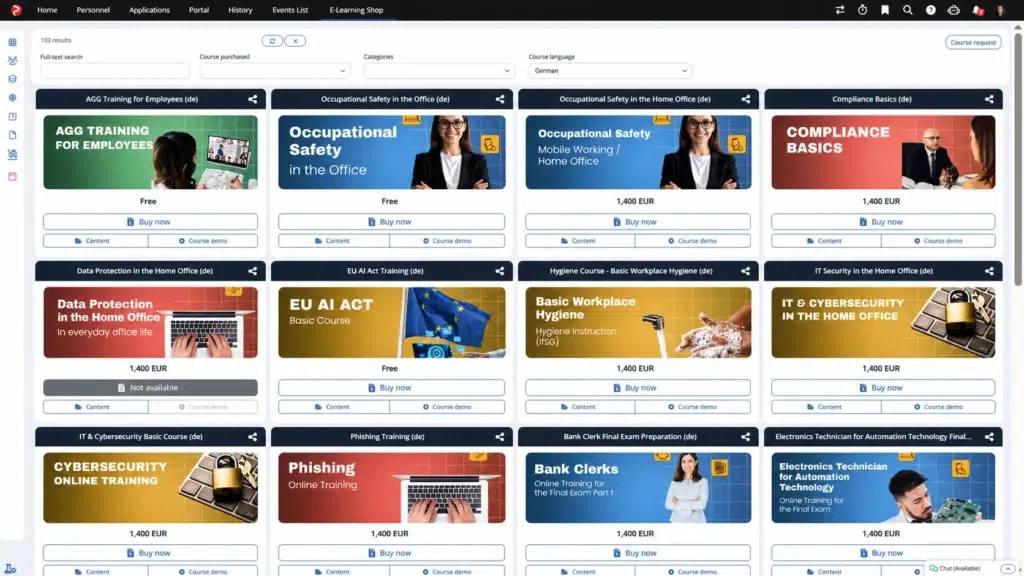Buy now the Compliance Basics course
This screenshot has width=1024, height=576.
tap(883, 222)
